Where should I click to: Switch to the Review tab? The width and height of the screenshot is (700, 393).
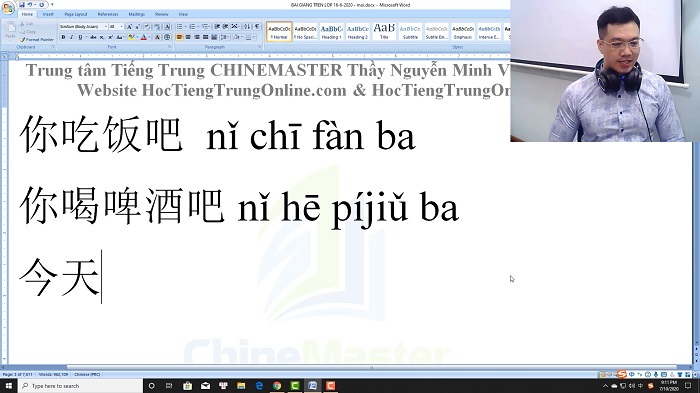click(162, 14)
